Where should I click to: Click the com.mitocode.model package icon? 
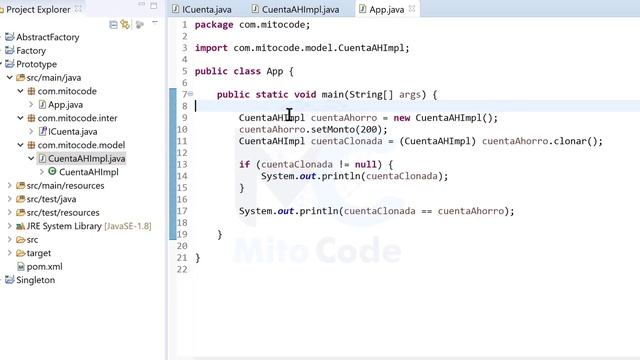31,145
